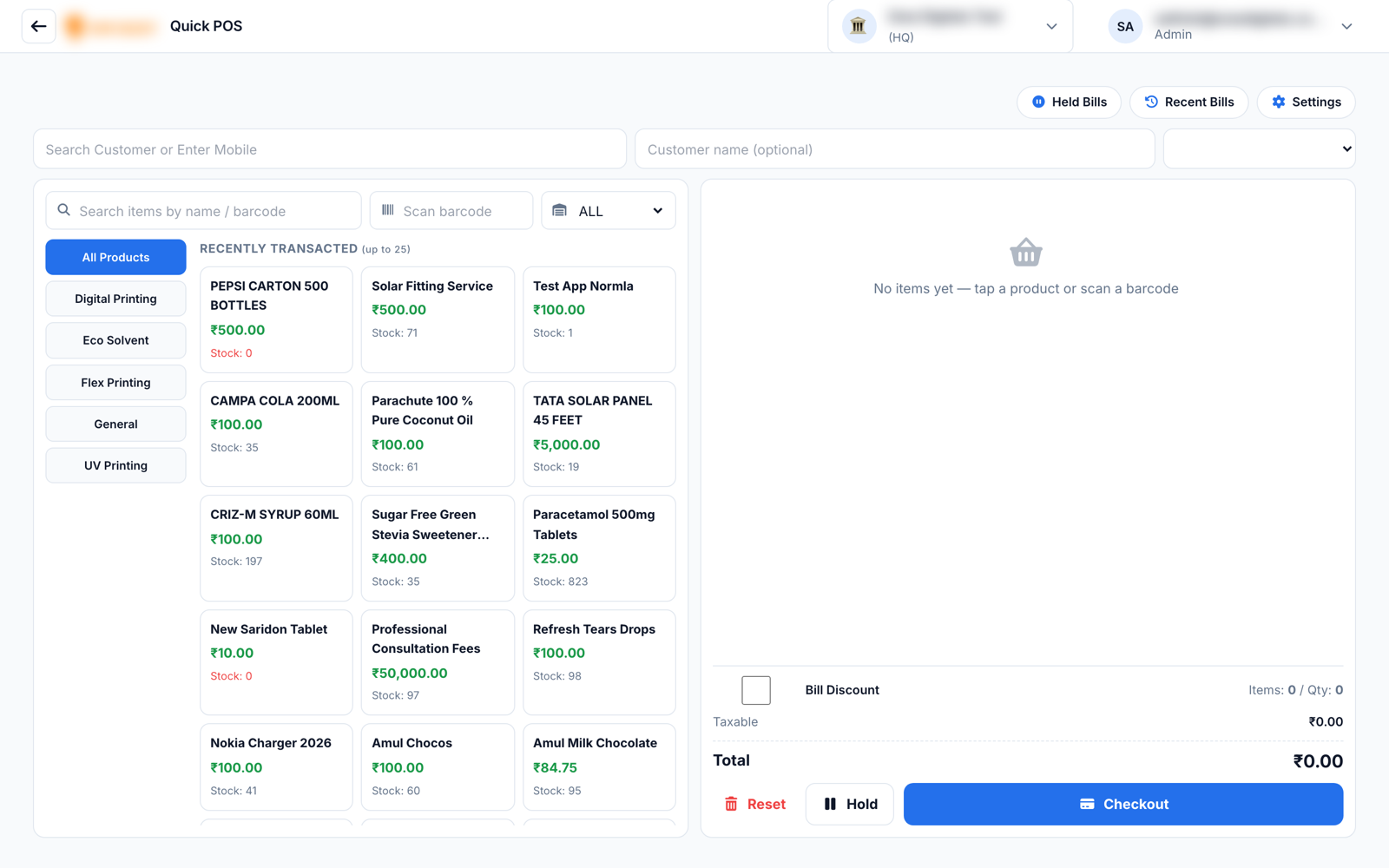The width and height of the screenshot is (1389, 868).
Task: Select Refresh Tears Drops product
Action: tap(599, 662)
